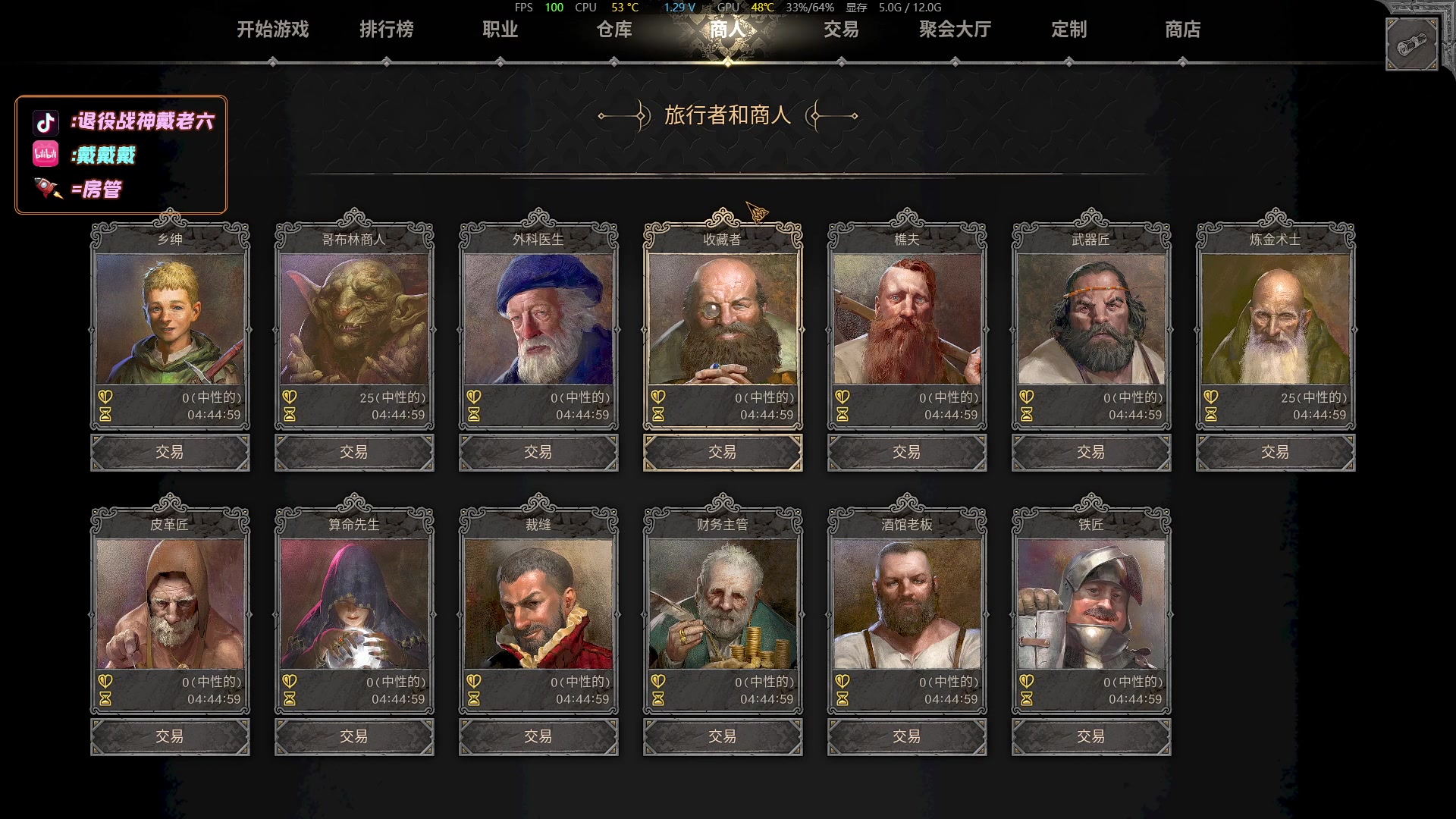Click heart affinity icon on 铁匠 card
The height and width of the screenshot is (819, 1456).
click(1027, 681)
